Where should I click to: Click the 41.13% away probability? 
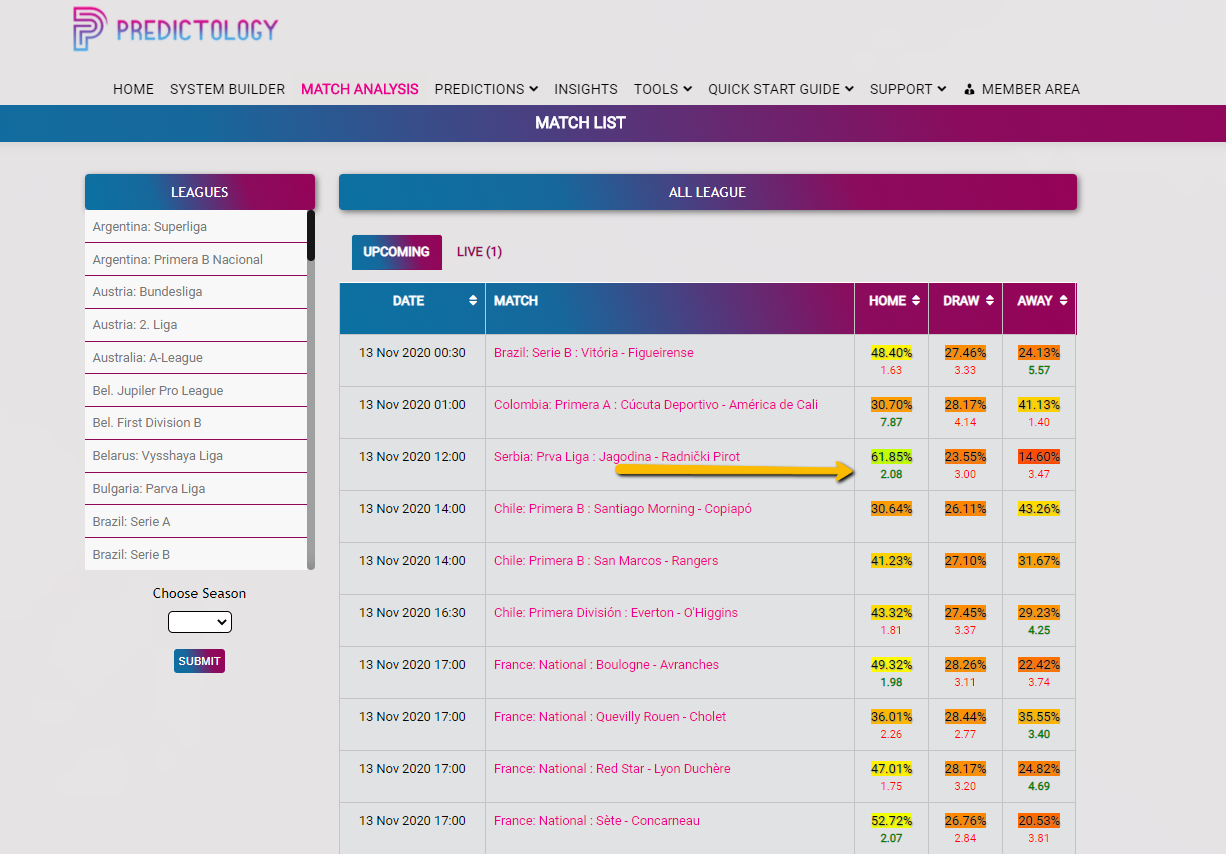pos(1039,405)
